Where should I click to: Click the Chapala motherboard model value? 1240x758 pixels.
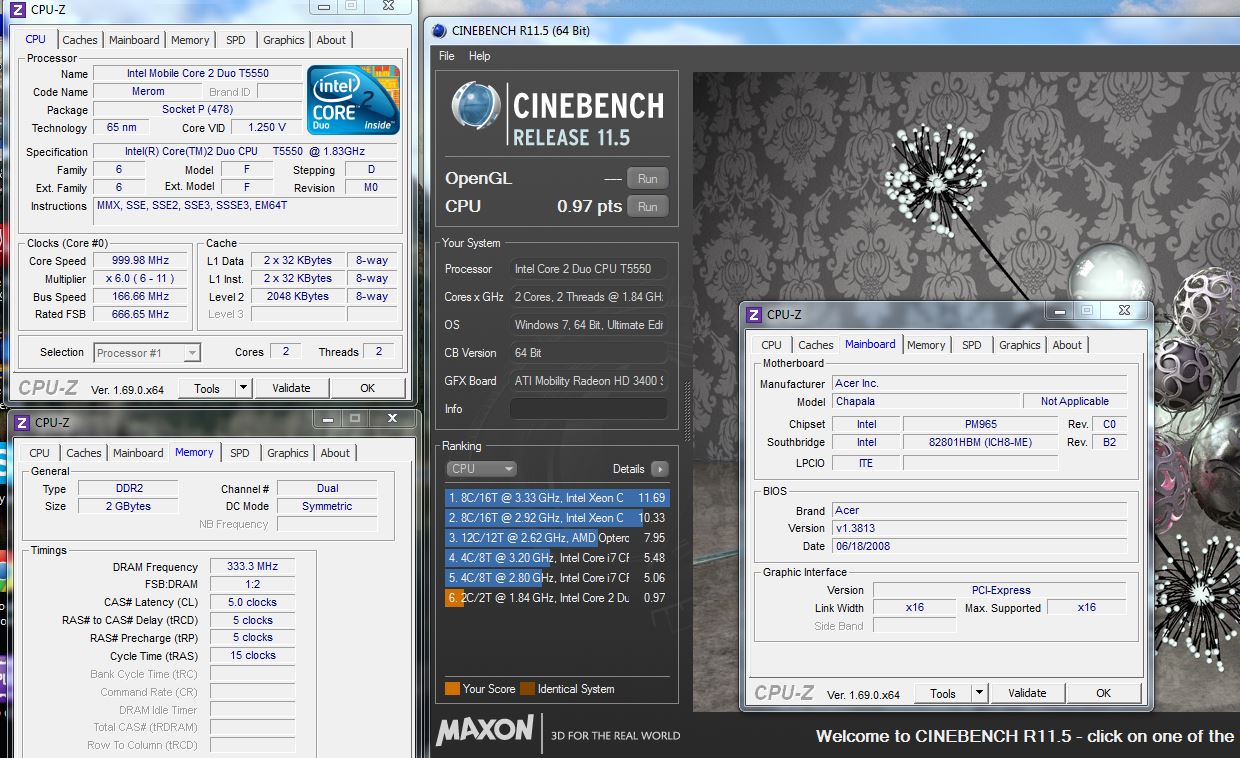coord(926,401)
